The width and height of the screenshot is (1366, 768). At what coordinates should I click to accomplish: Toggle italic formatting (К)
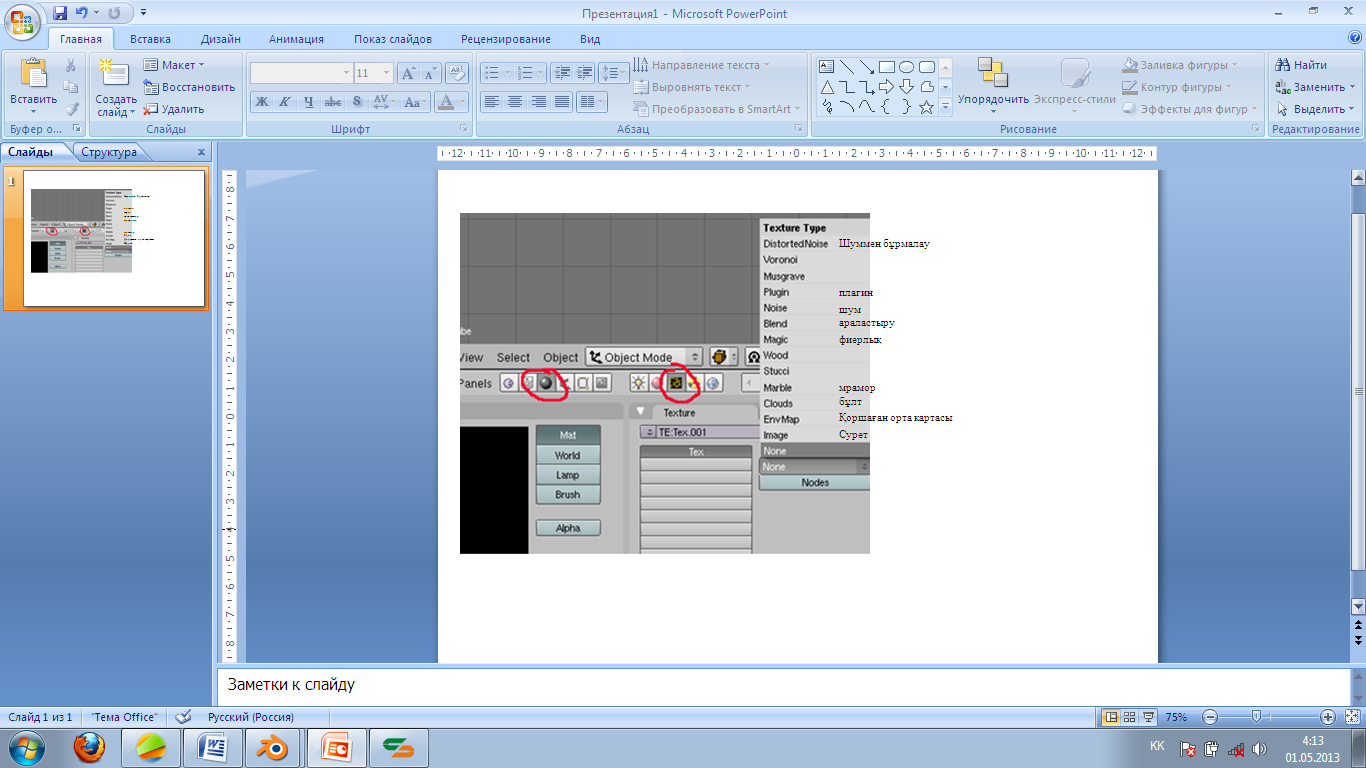(x=285, y=102)
